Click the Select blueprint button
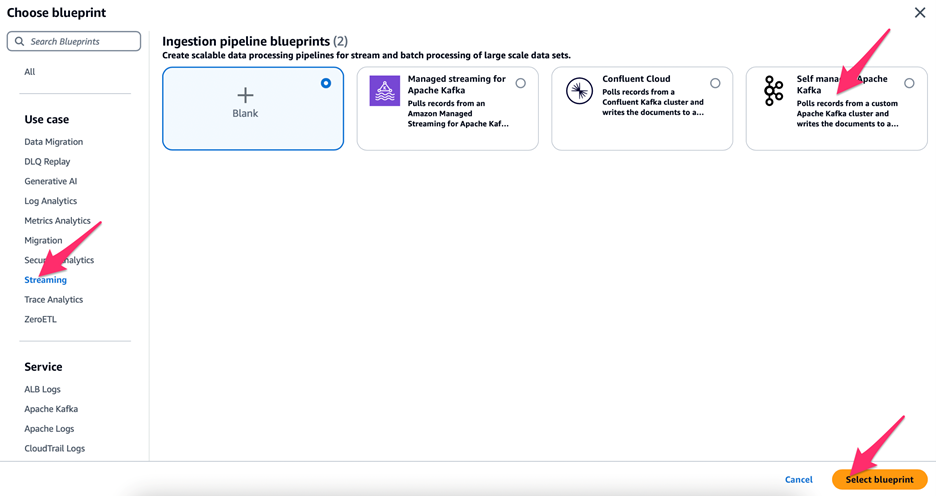 879,479
